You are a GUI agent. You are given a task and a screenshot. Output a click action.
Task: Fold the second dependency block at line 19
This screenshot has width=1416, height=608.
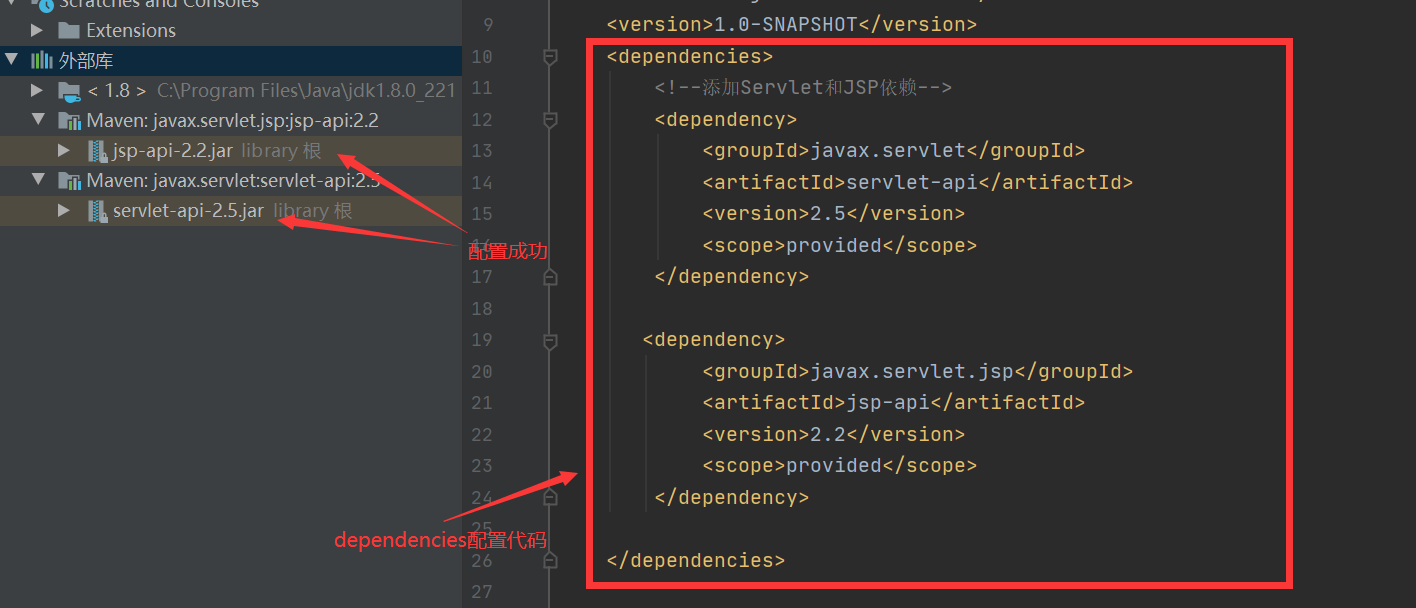tap(549, 340)
